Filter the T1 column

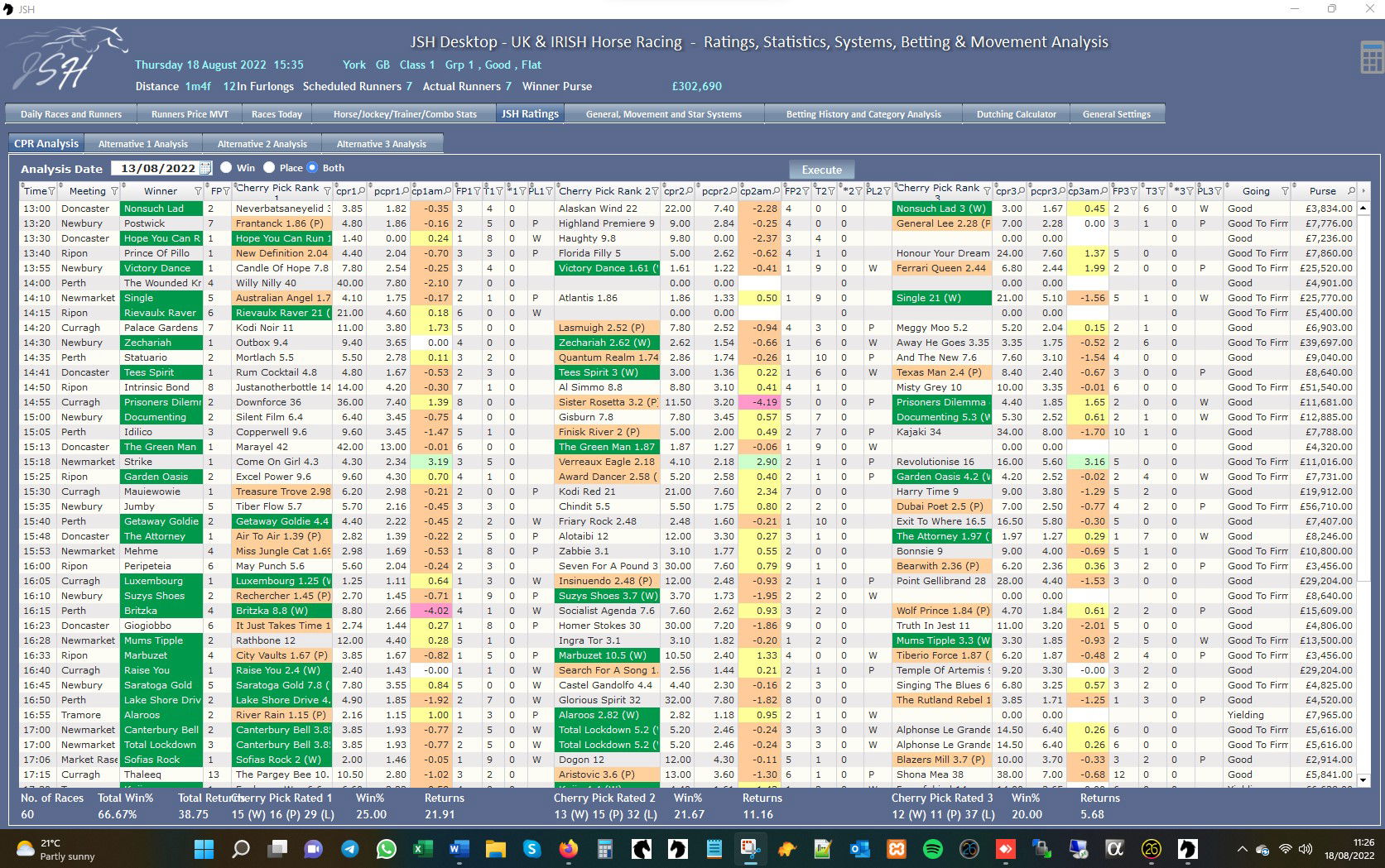click(x=499, y=191)
